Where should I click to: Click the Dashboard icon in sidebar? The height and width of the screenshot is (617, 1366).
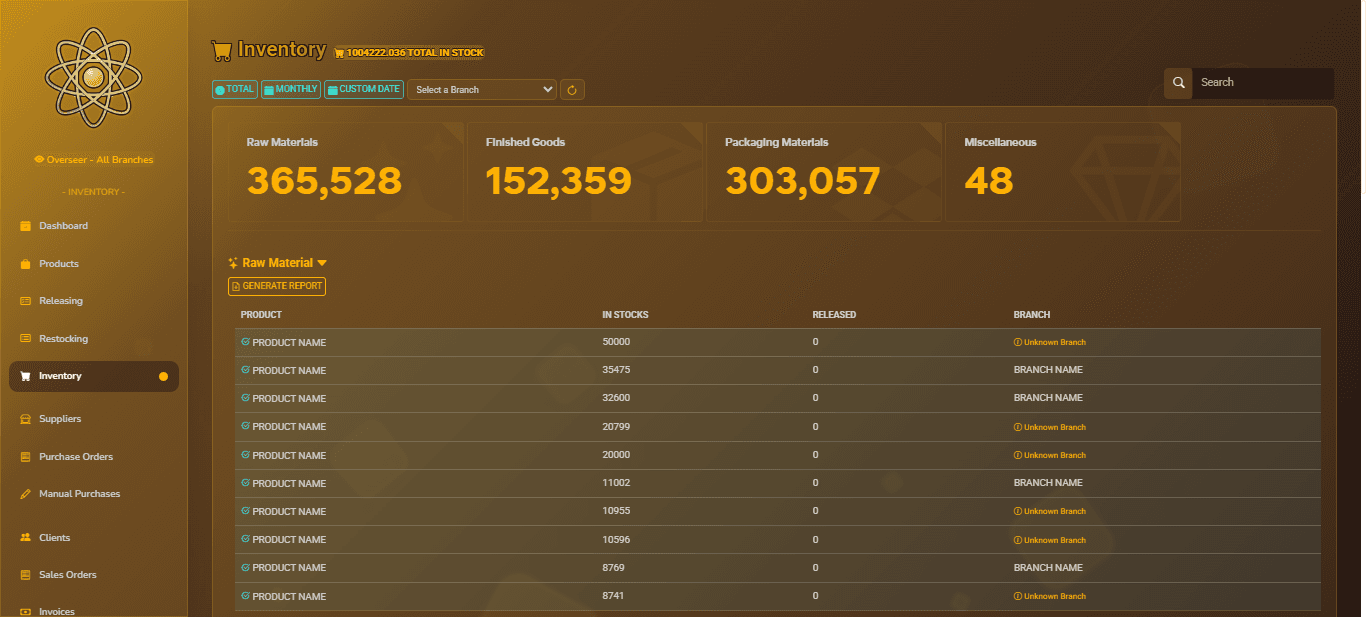(x=26, y=226)
